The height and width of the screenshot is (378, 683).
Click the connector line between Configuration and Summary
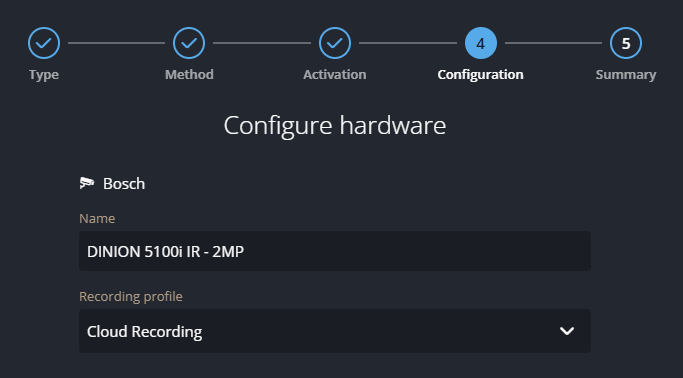[553, 43]
